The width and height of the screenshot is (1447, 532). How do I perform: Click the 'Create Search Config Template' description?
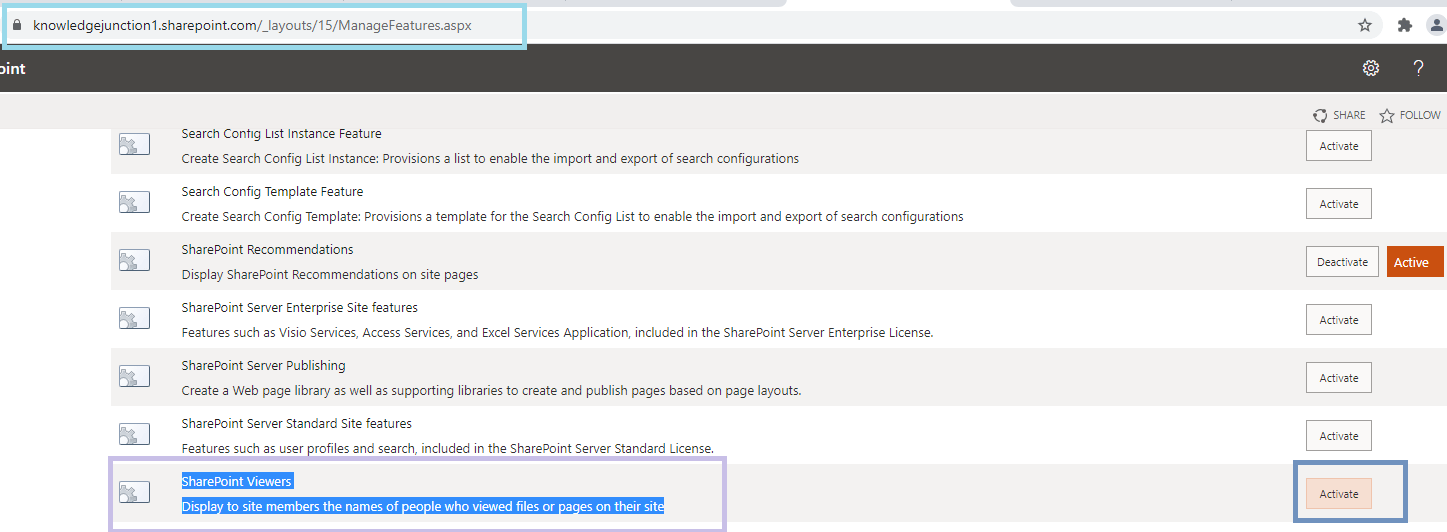tap(572, 216)
